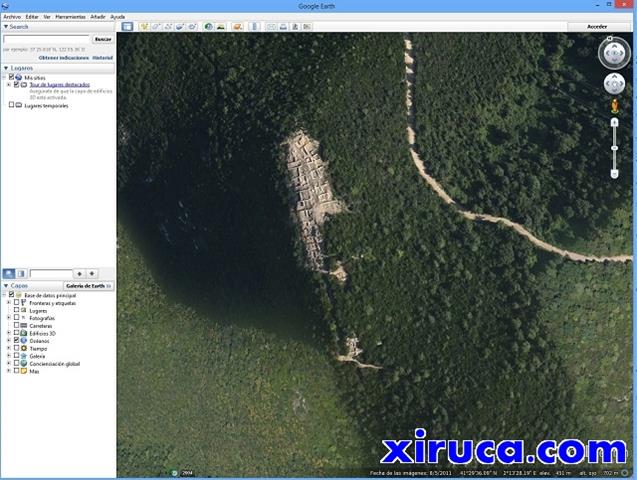
Task: Enable the Fronteras y etiquetas layer checkbox
Action: pos(16,303)
